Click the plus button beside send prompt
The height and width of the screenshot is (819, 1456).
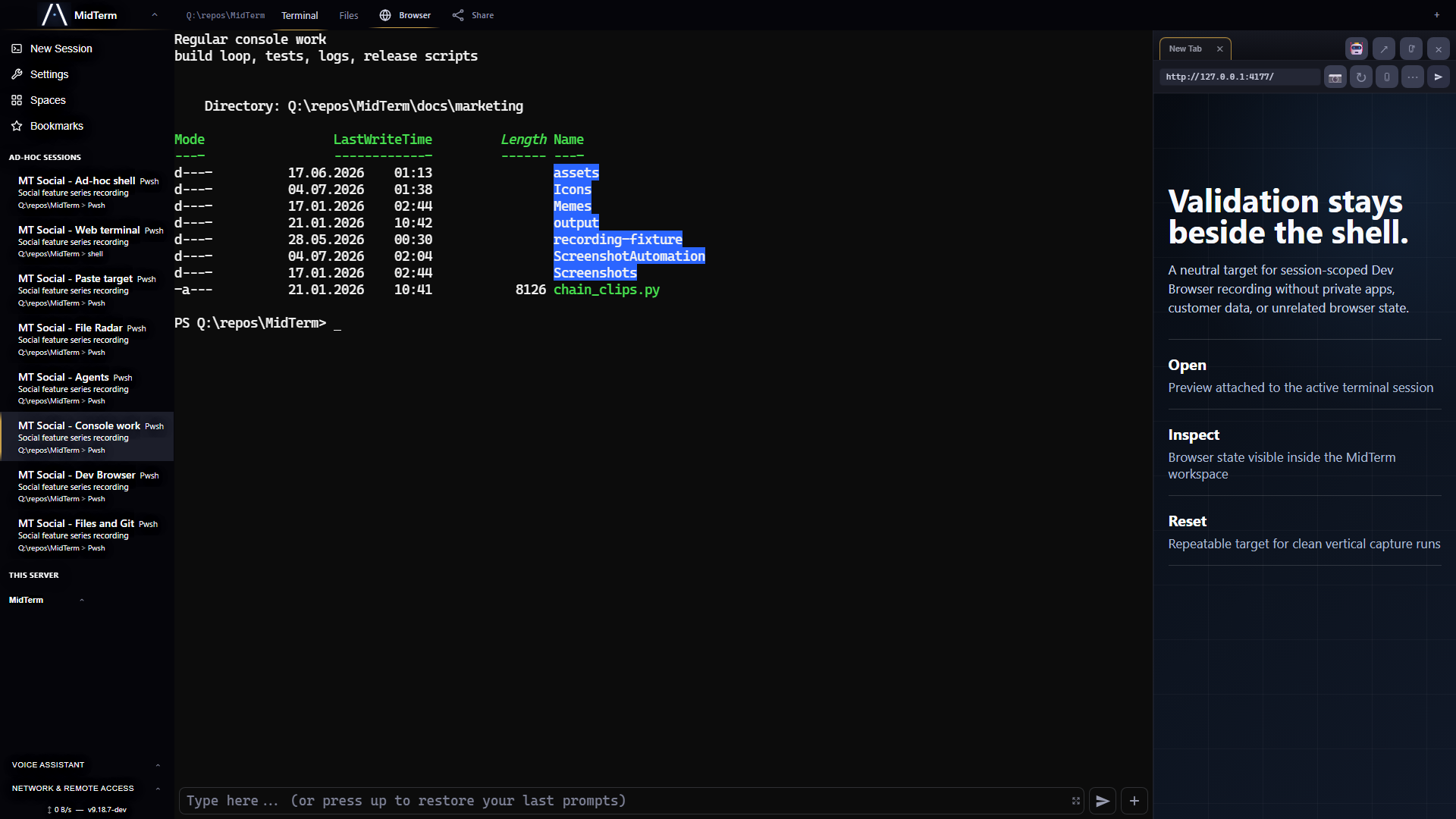[x=1134, y=801]
